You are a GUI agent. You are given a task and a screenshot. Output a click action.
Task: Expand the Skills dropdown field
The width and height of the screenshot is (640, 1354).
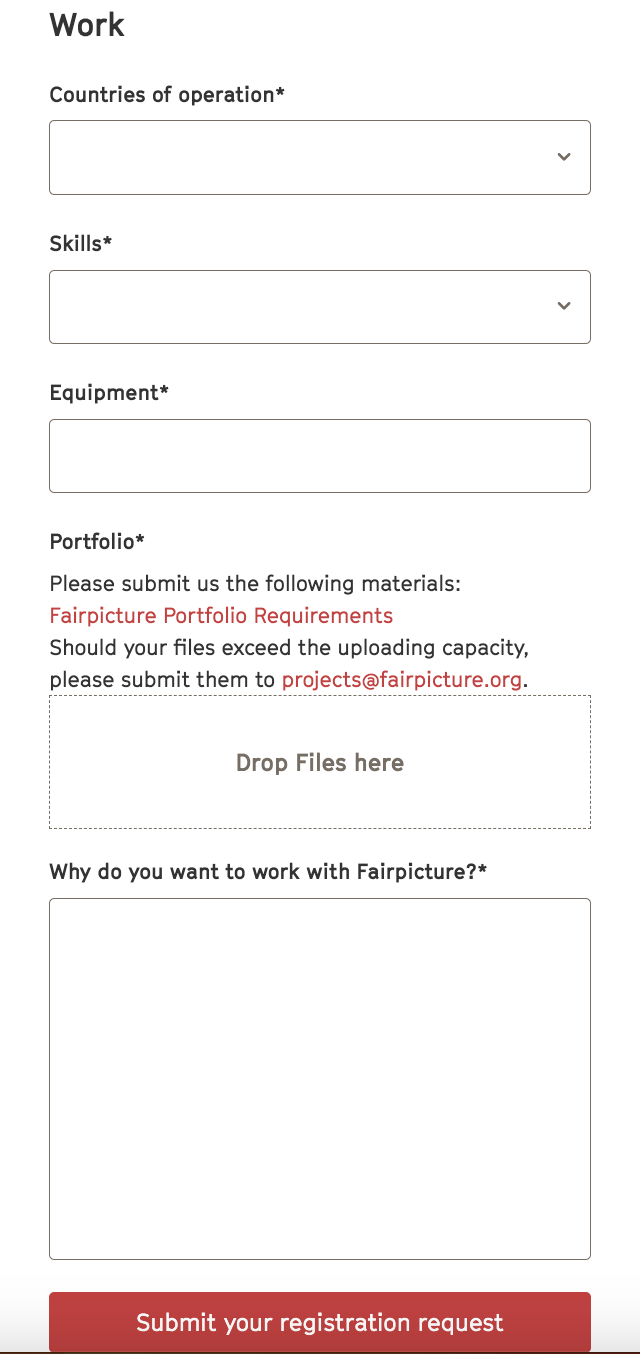pyautogui.click(x=320, y=306)
